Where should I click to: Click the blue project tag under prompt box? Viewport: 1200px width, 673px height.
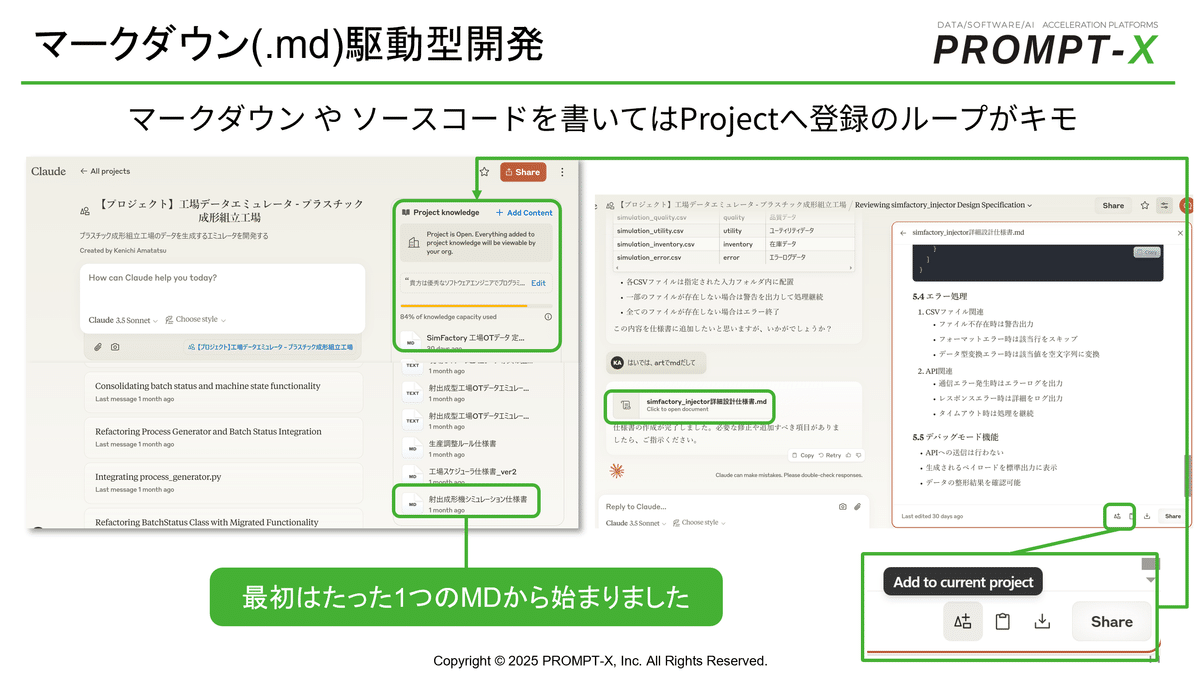[x=270, y=347]
